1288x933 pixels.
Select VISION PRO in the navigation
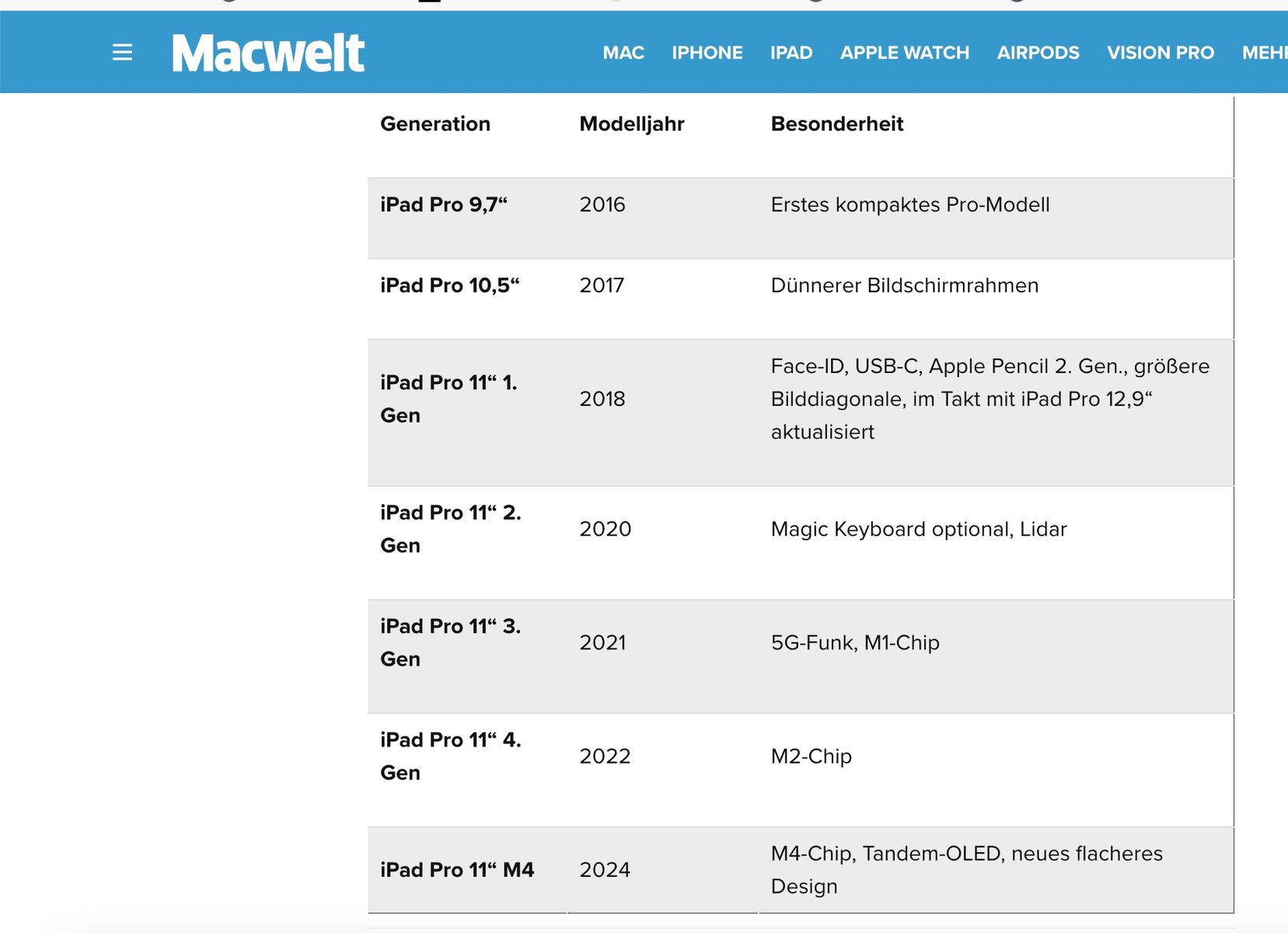(1161, 53)
